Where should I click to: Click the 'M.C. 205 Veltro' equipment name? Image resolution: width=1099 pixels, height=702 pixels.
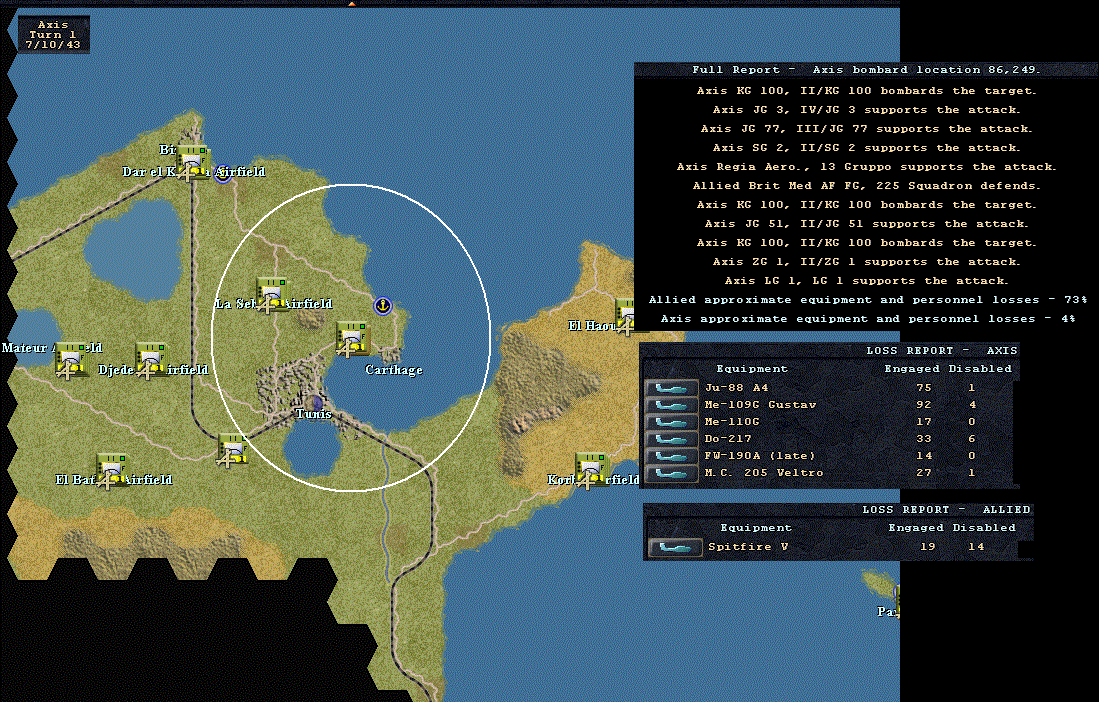764,472
